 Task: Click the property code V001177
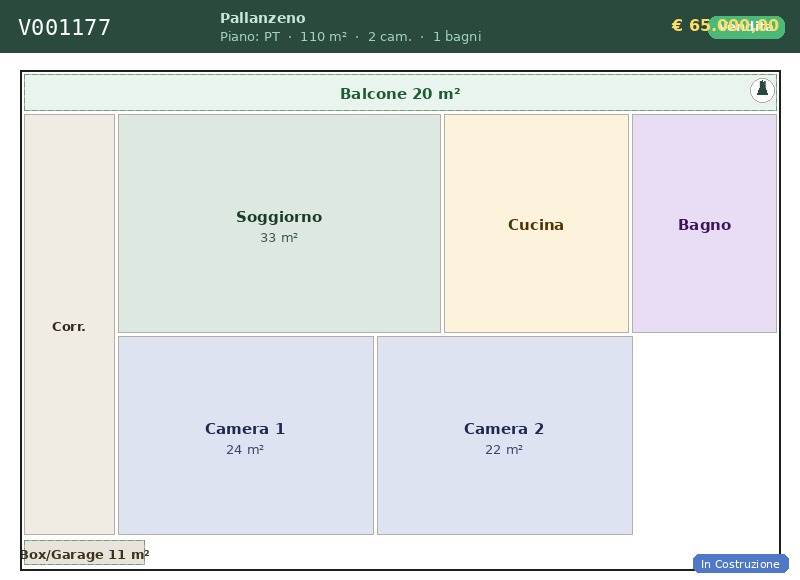click(x=64, y=27)
